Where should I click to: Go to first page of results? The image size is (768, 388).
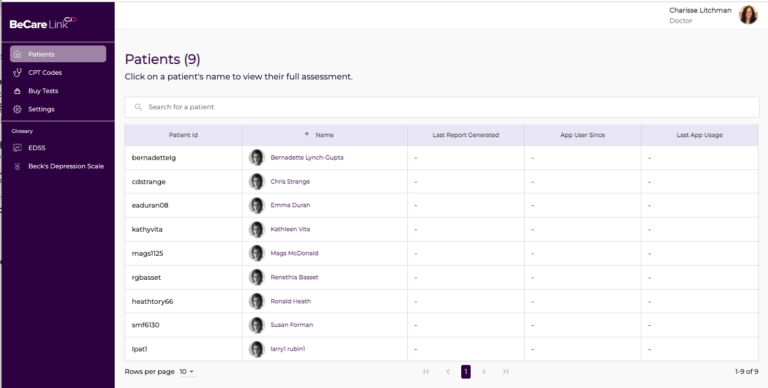pos(426,371)
